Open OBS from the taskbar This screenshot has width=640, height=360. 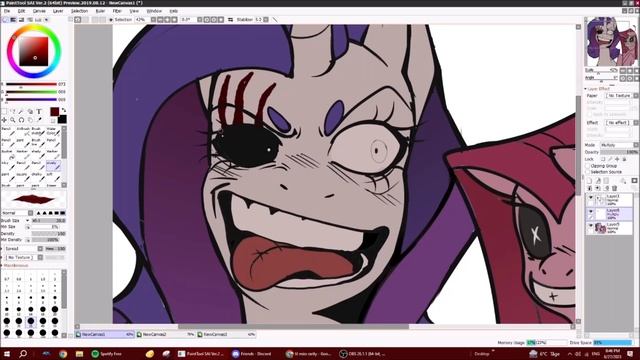coord(363,354)
